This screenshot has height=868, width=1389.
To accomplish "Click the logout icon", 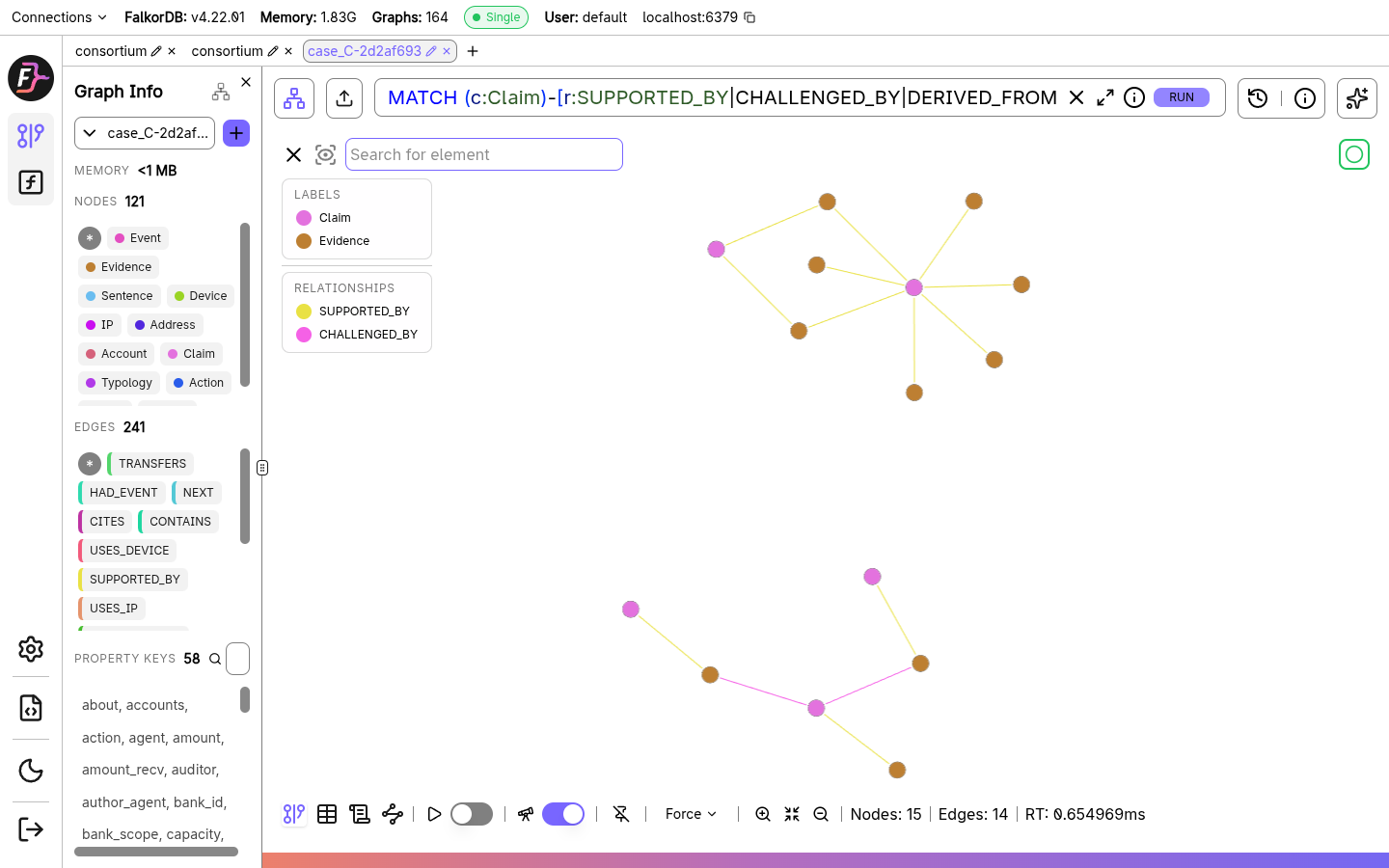I will 31,829.
